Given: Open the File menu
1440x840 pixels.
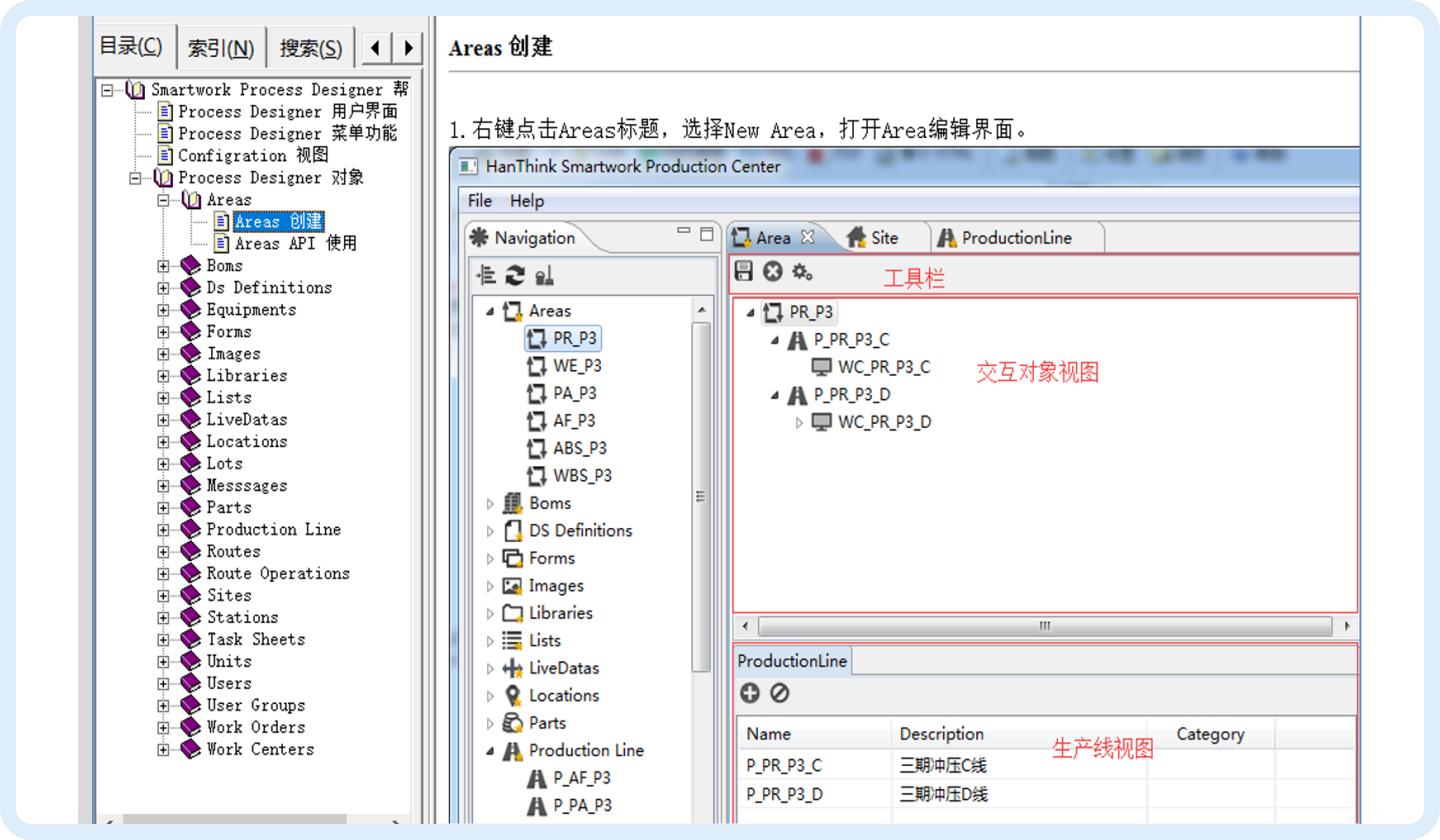Looking at the screenshot, I should (x=480, y=201).
